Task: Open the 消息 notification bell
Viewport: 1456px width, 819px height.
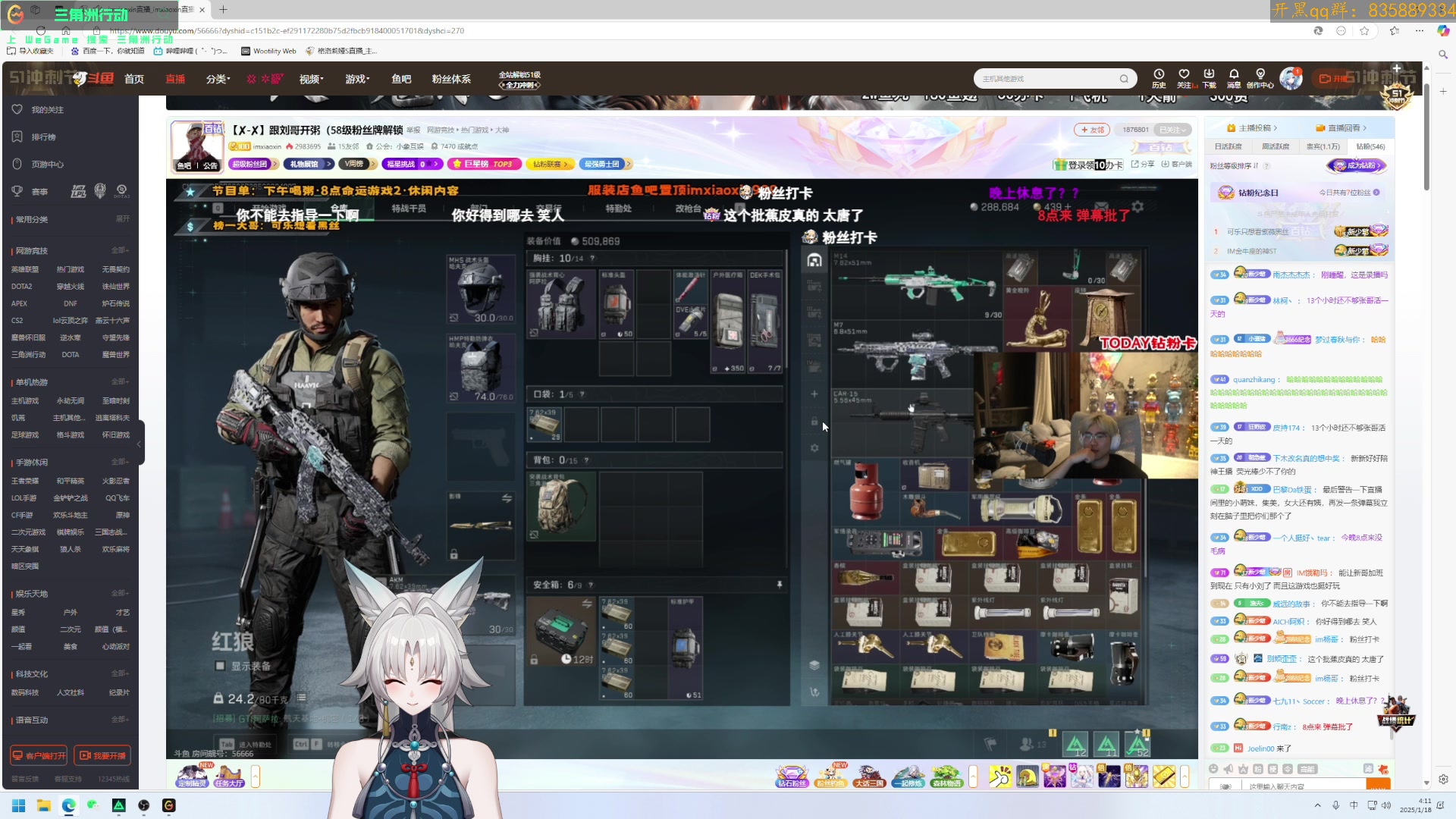Action: coord(1234,78)
